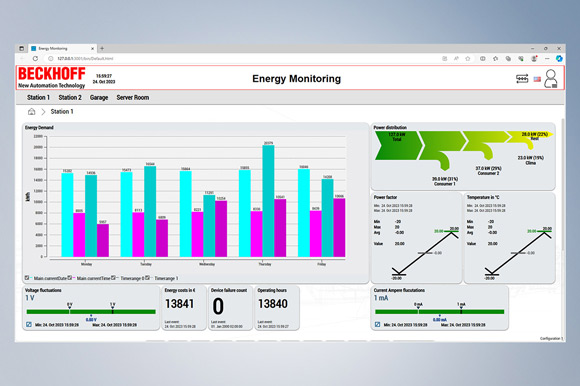Open the Station 1 tab
Screen dimensions: 580x386
38,98
